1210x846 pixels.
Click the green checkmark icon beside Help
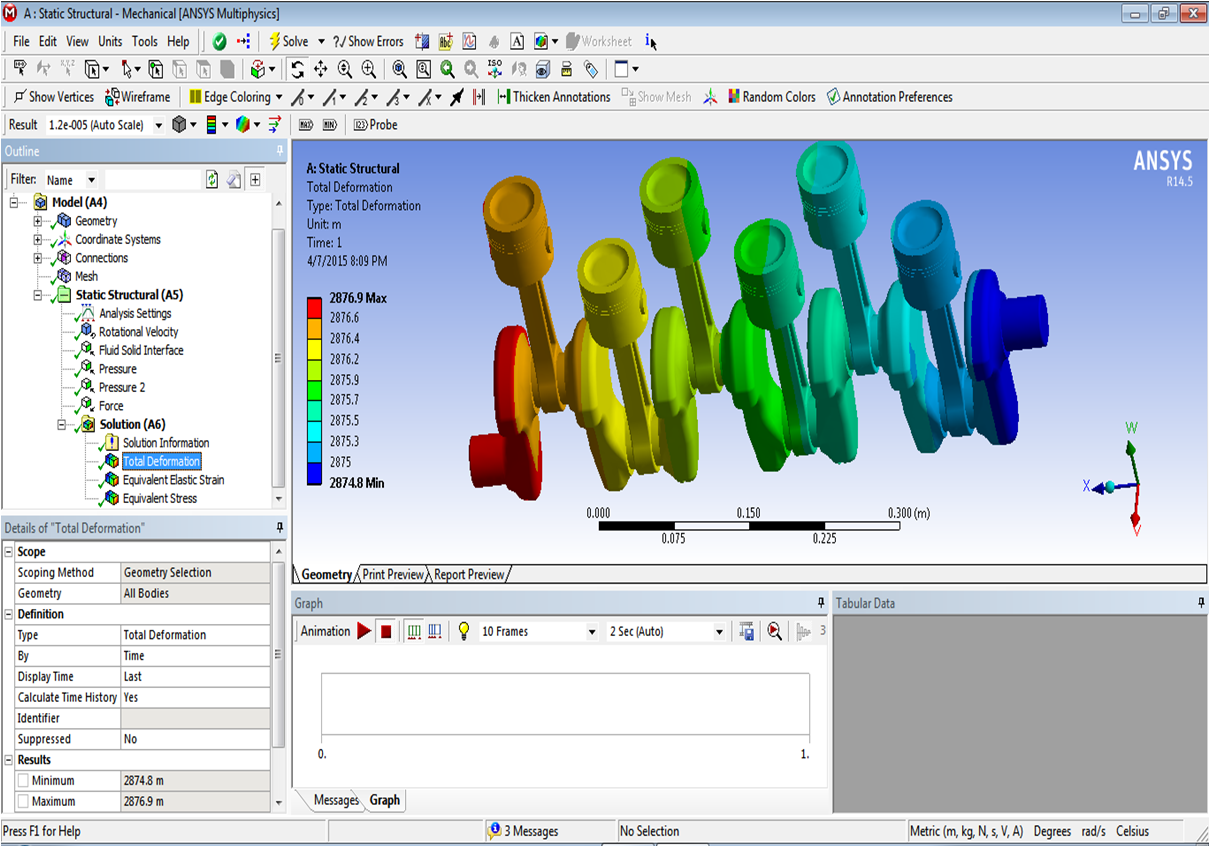[220, 42]
